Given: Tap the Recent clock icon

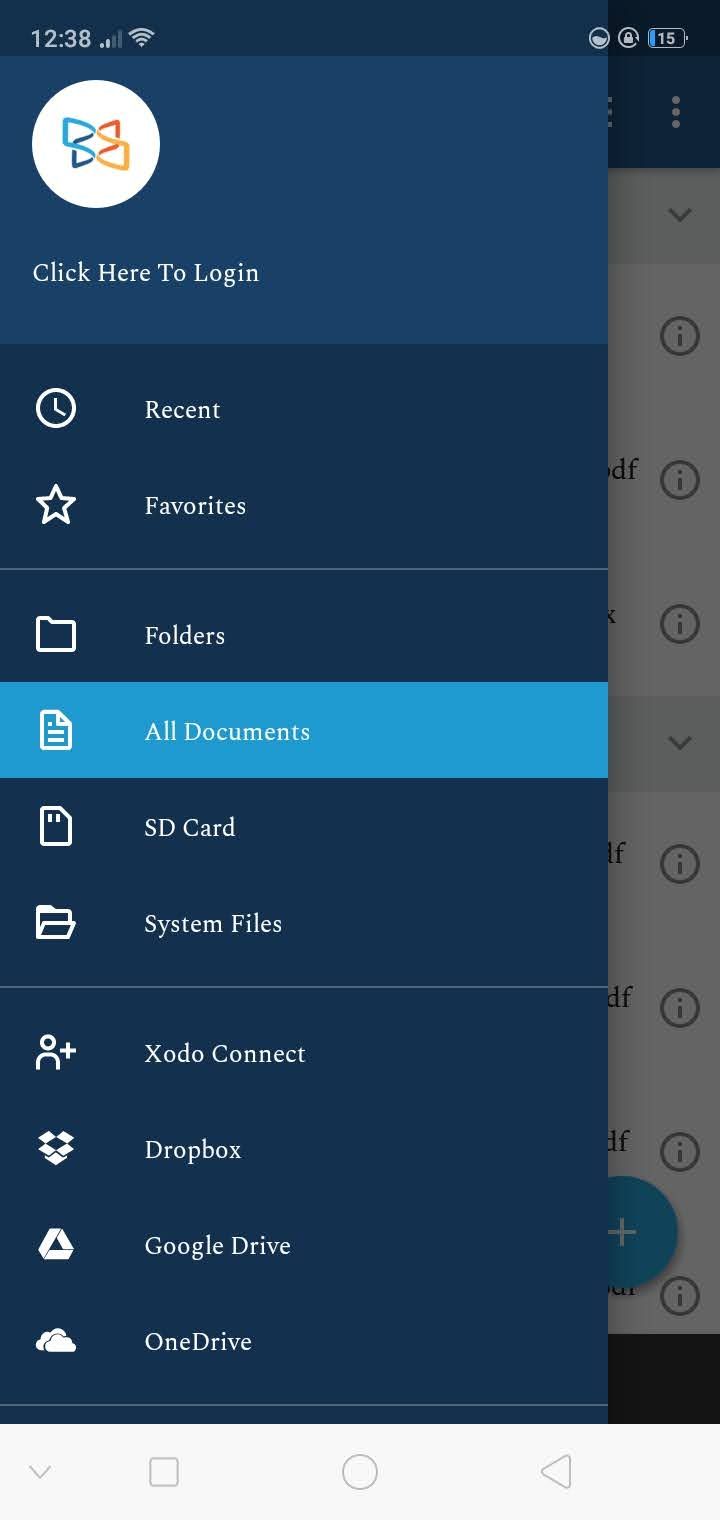Looking at the screenshot, I should pyautogui.click(x=56, y=409).
